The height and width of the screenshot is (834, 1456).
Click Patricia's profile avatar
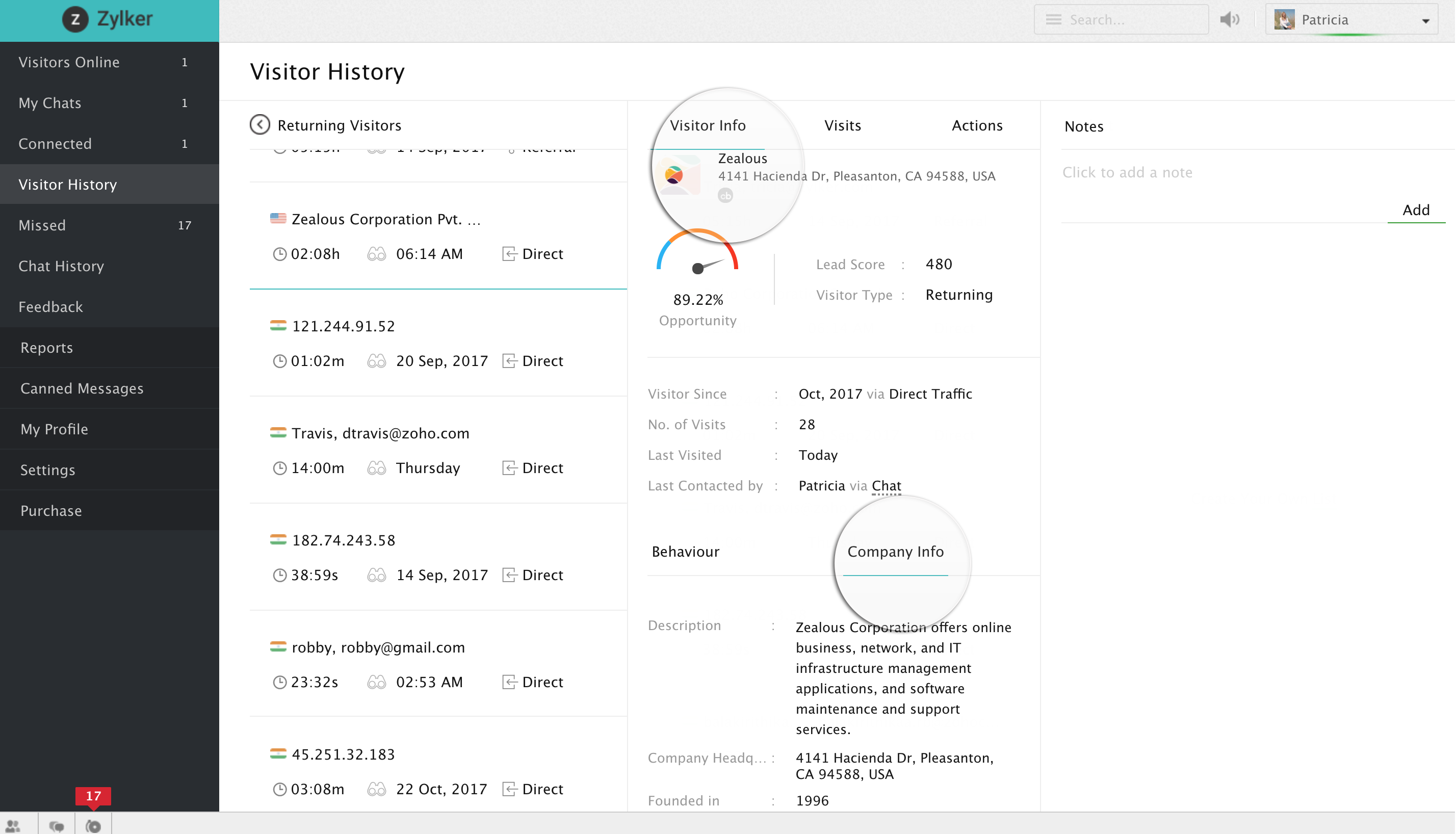(x=1284, y=20)
